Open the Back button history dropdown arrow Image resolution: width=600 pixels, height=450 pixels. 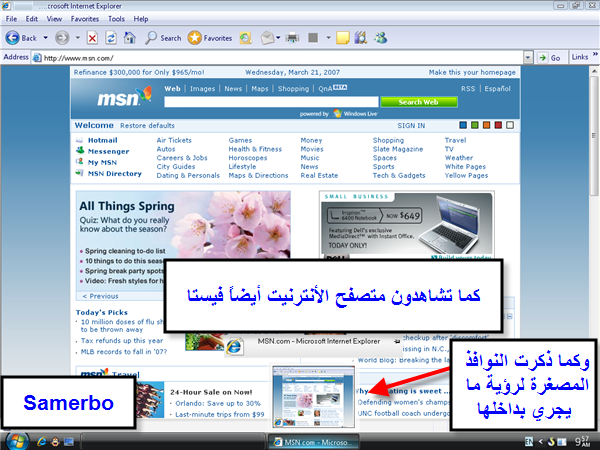45,38
